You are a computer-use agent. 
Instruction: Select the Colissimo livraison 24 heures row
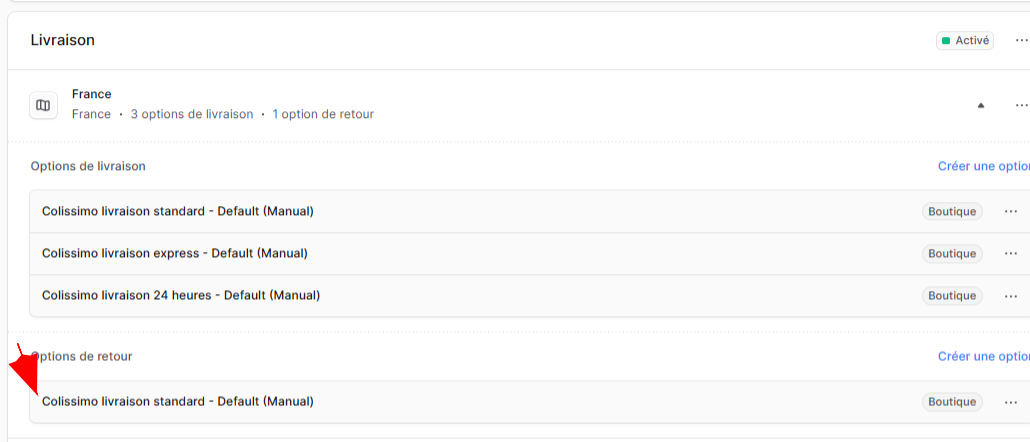point(529,296)
